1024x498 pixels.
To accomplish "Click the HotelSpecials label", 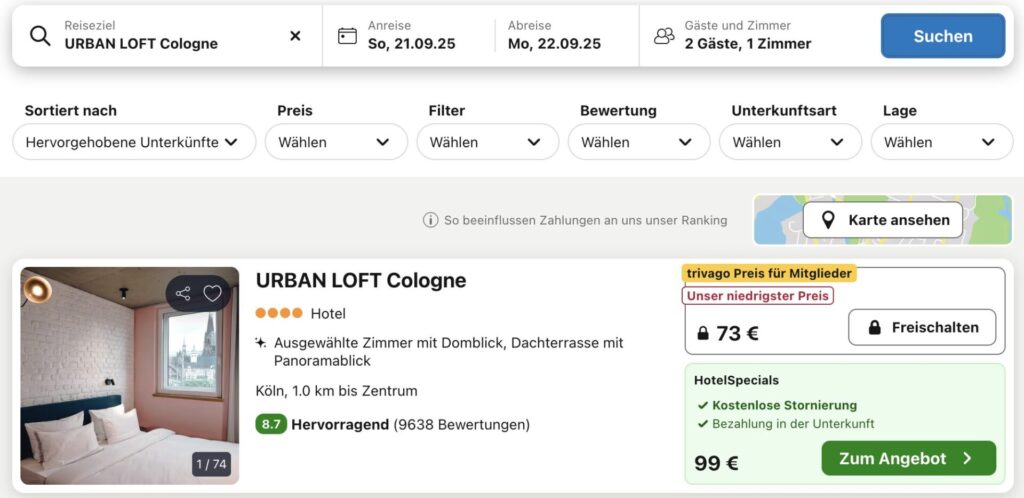I will [x=736, y=381].
